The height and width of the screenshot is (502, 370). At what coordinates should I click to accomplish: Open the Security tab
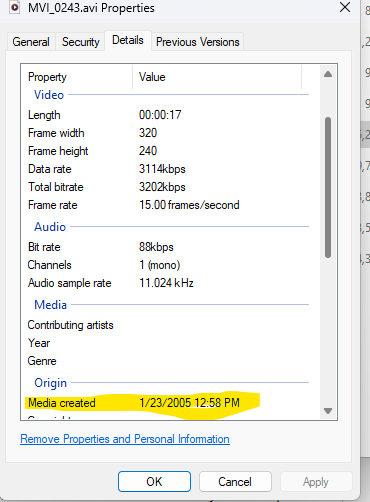pos(81,42)
